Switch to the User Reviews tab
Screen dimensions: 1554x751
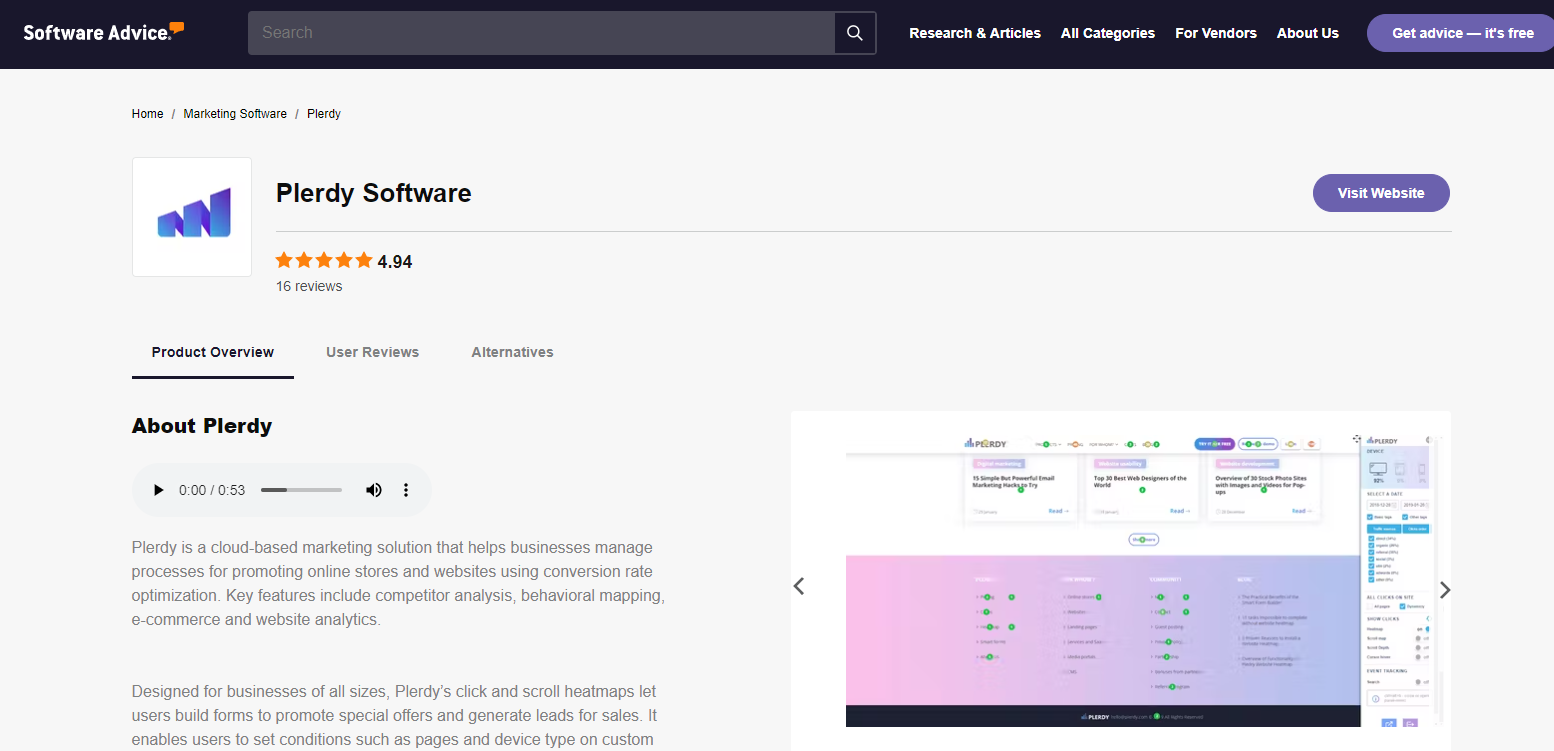(x=372, y=352)
